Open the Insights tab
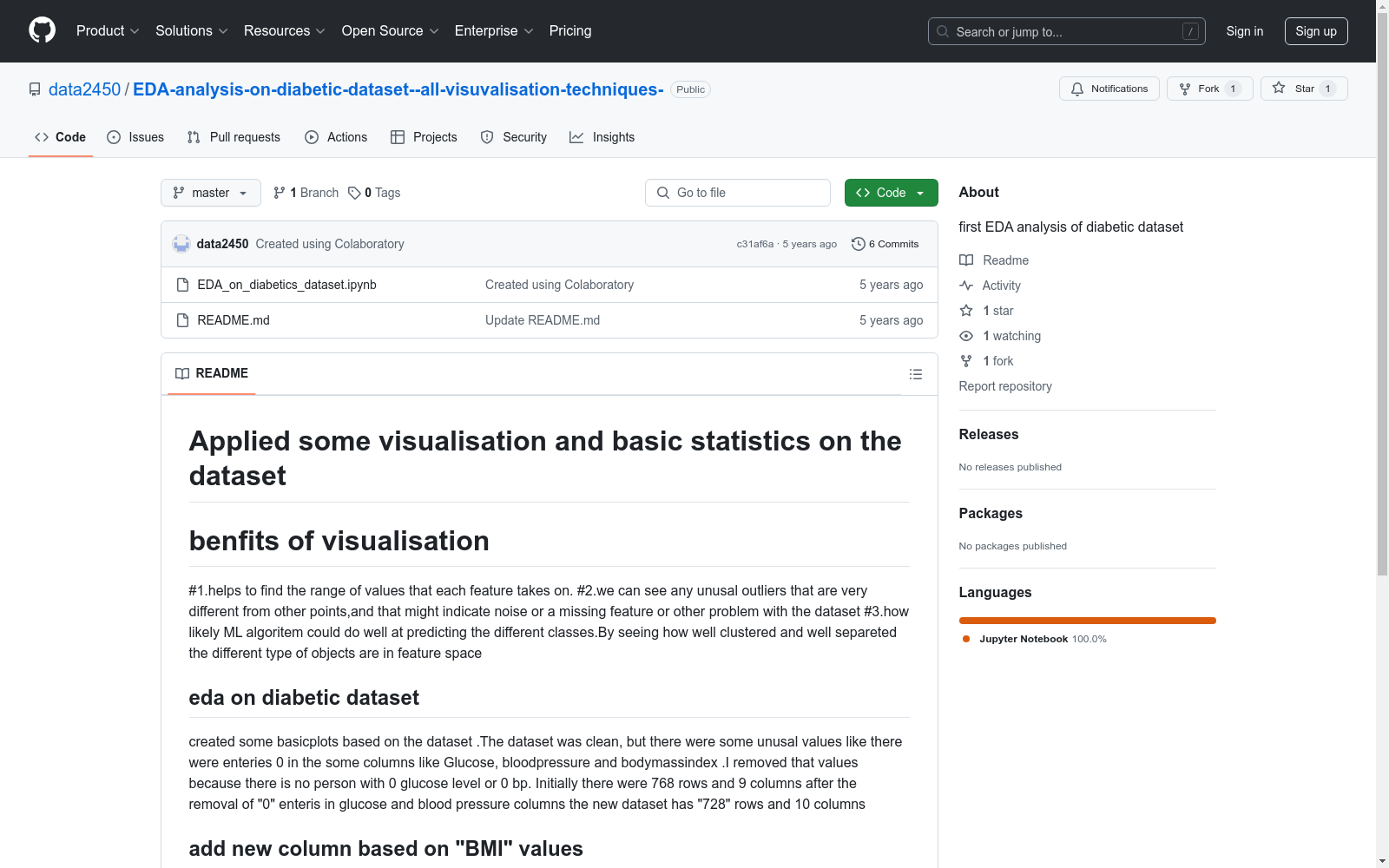Image resolution: width=1389 pixels, height=868 pixels. (602, 137)
